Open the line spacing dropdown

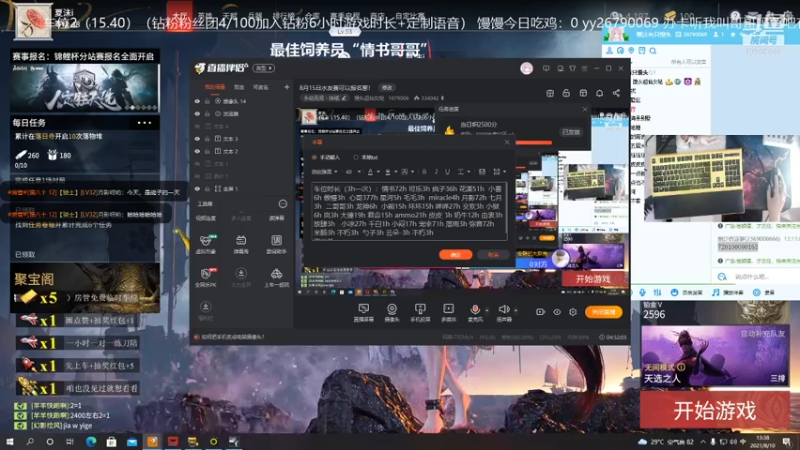(x=463, y=172)
